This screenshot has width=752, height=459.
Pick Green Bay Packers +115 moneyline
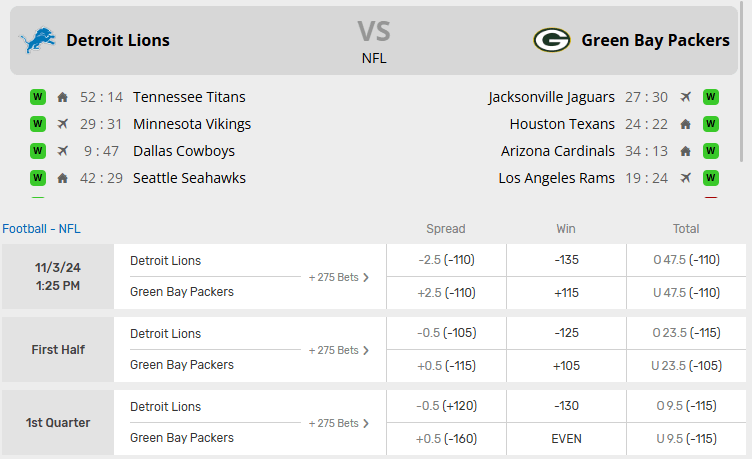(566, 292)
